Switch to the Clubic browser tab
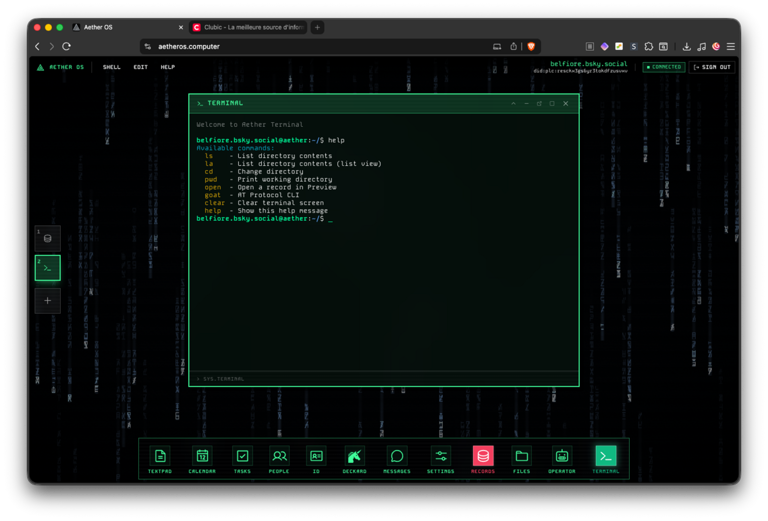The height and width of the screenshot is (521, 768). (x=249, y=27)
